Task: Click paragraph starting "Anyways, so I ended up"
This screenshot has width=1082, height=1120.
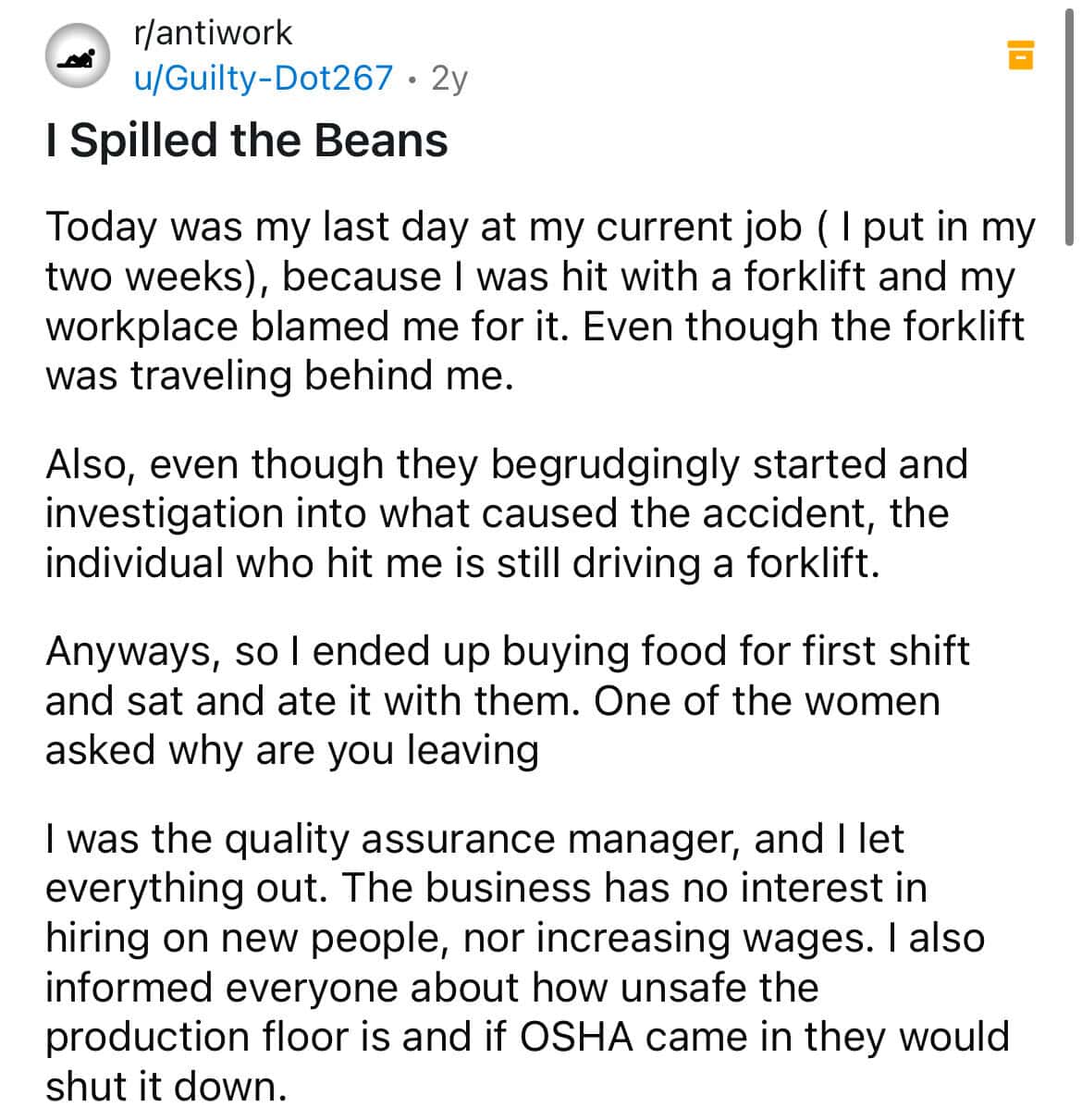Action: [508, 700]
